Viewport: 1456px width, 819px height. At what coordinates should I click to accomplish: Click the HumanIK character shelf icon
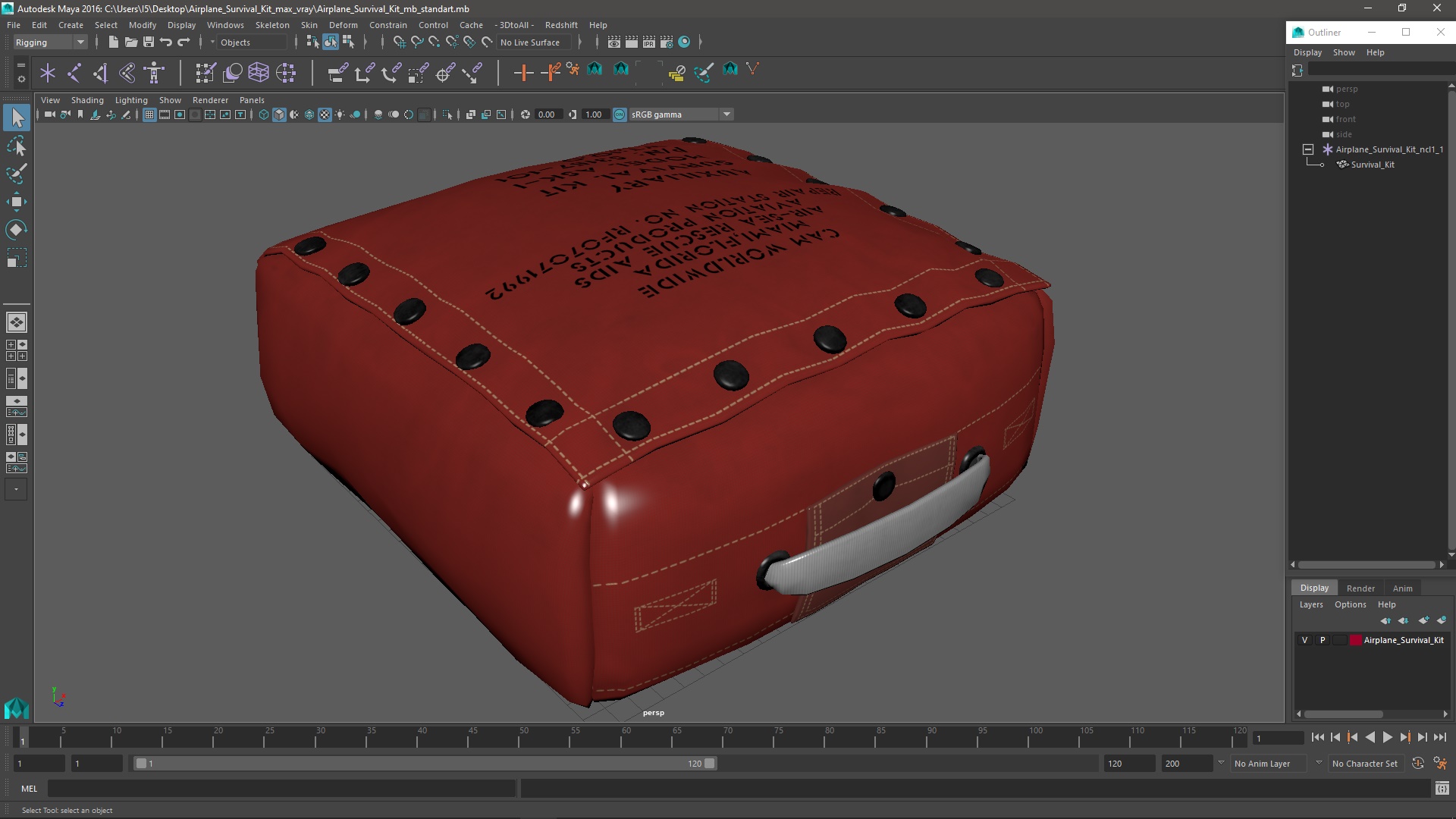154,73
